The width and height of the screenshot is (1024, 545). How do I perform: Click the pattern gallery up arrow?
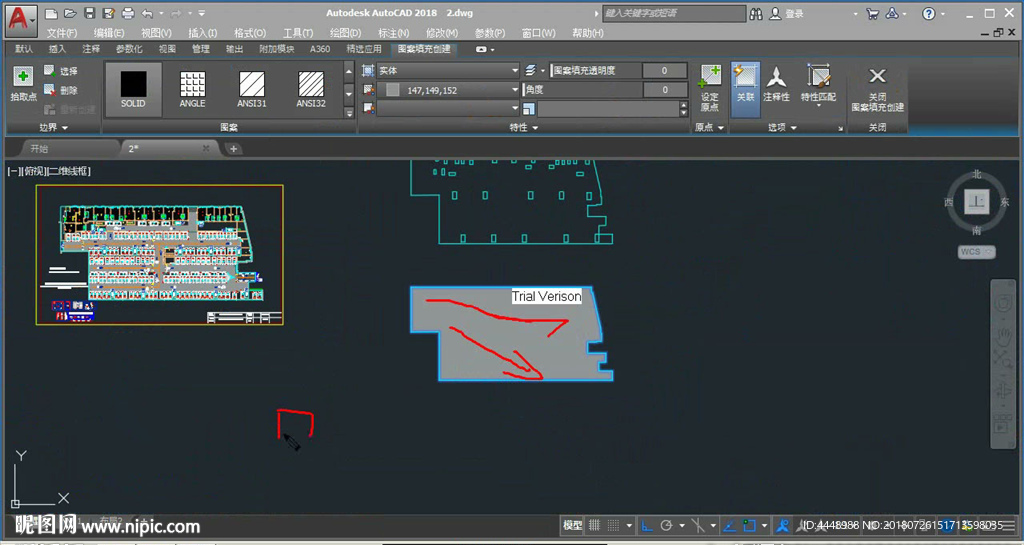click(349, 71)
